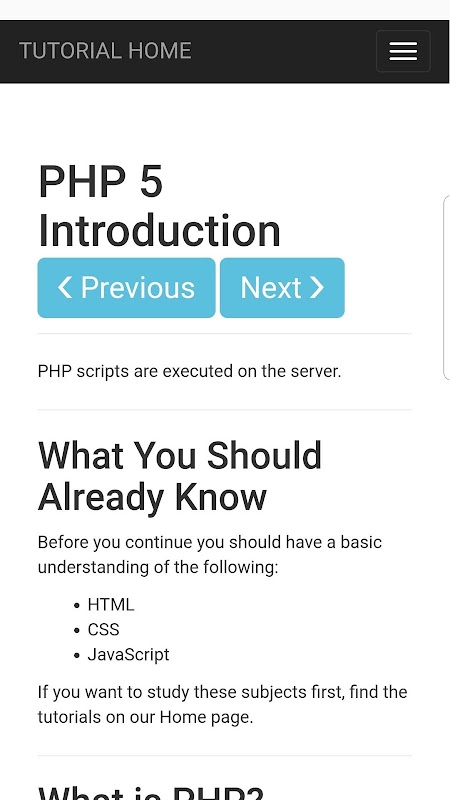Click the divider line below the navigation buttons
The width and height of the screenshot is (450, 800).
[224, 334]
